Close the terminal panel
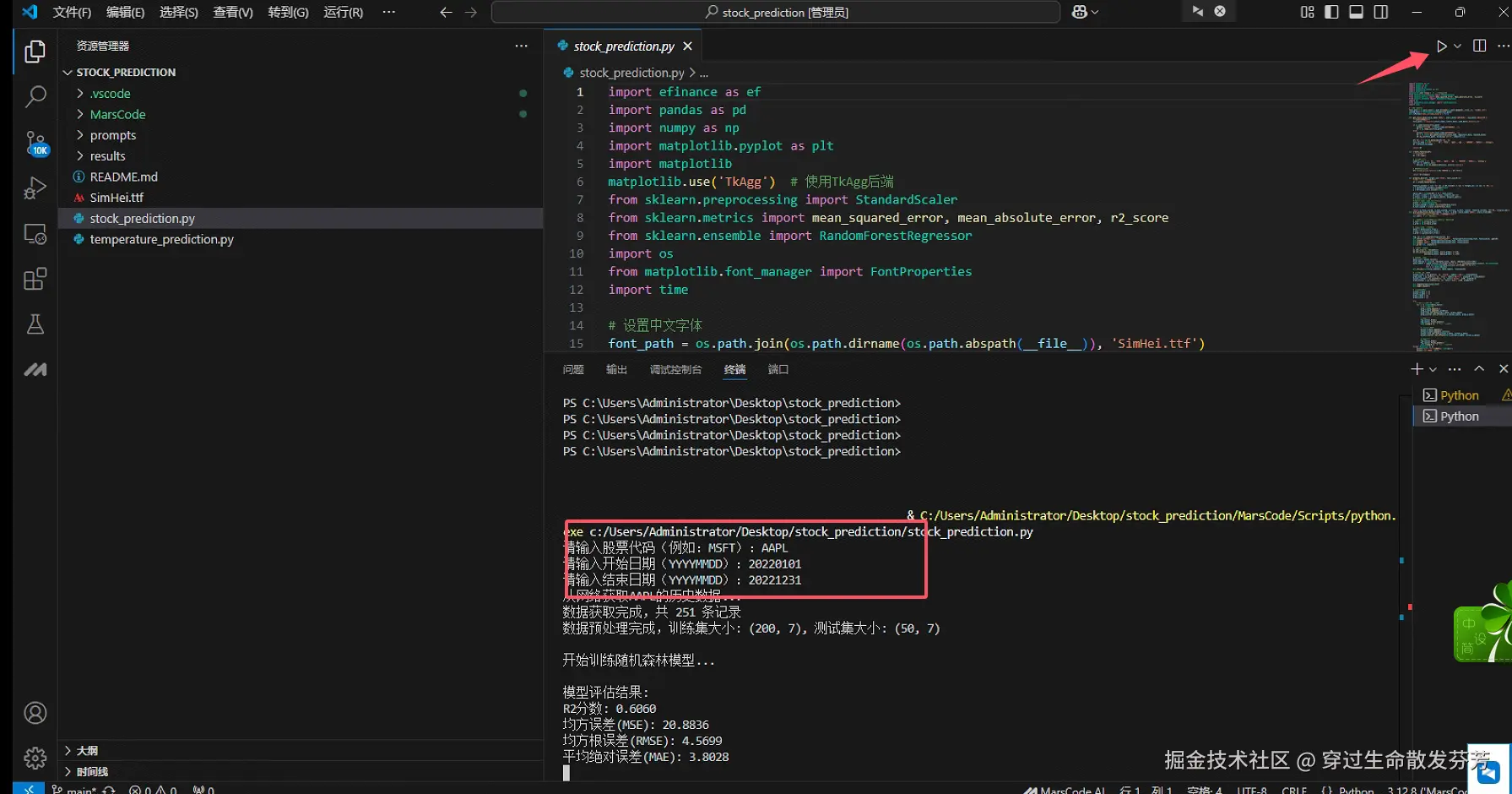The image size is (1512, 794). tap(1503, 369)
